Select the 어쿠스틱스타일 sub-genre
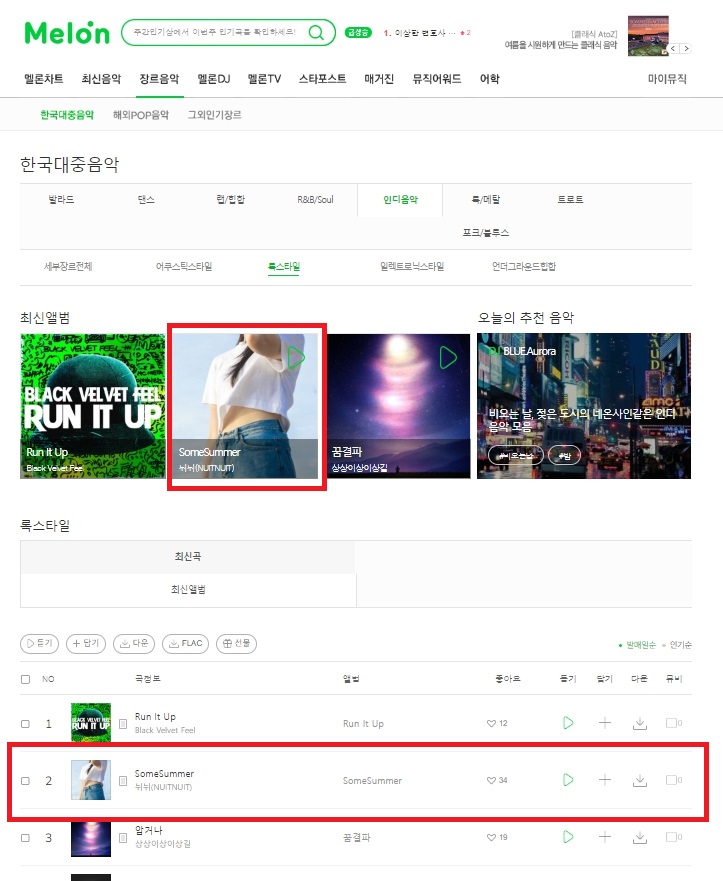 (x=184, y=266)
